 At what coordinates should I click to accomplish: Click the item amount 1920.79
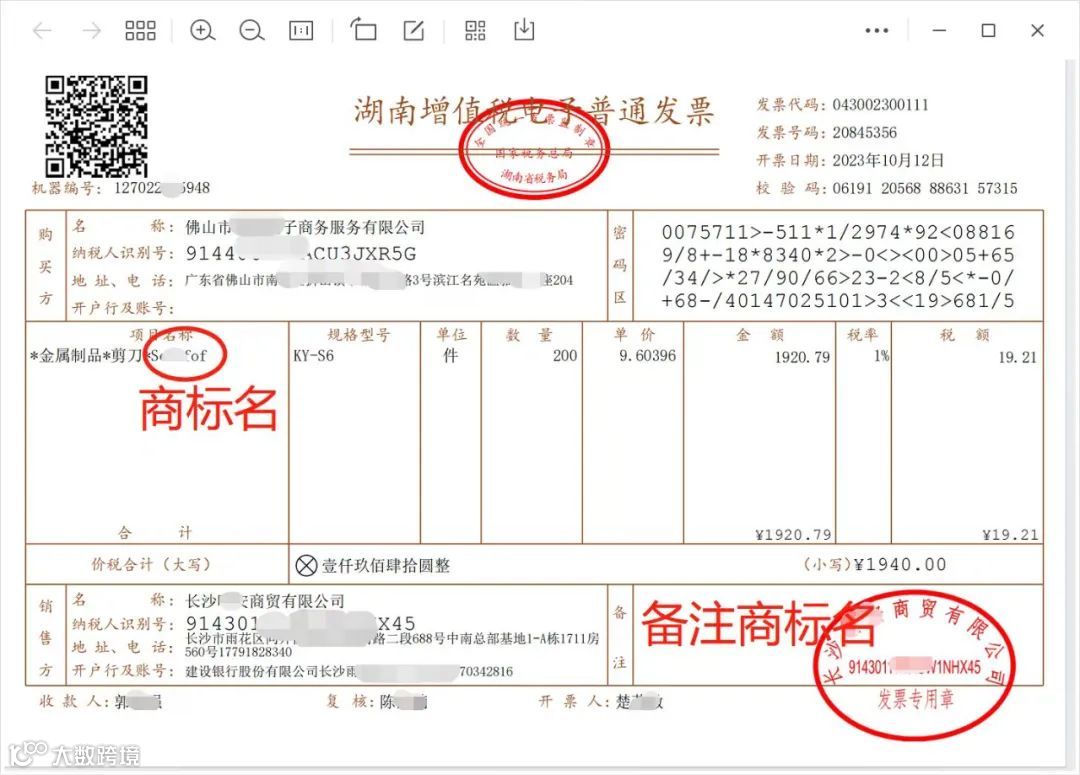802,357
